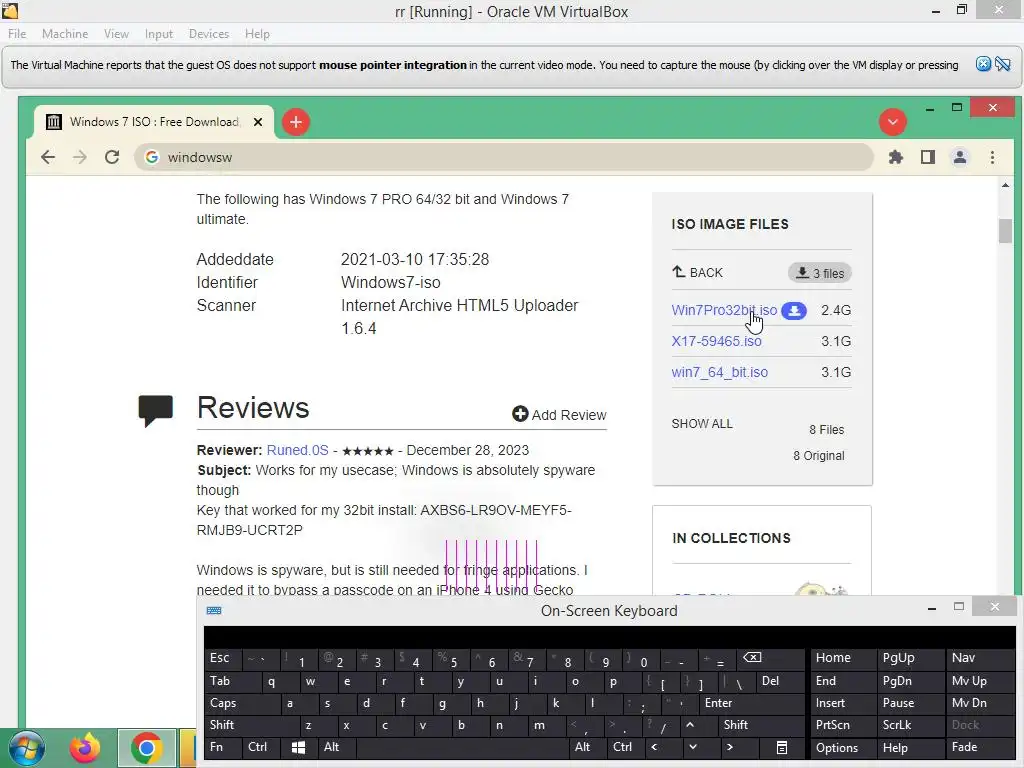Screen dimensions: 1024x768
Task: Click the browser back arrow
Action: pyautogui.click(x=48, y=157)
